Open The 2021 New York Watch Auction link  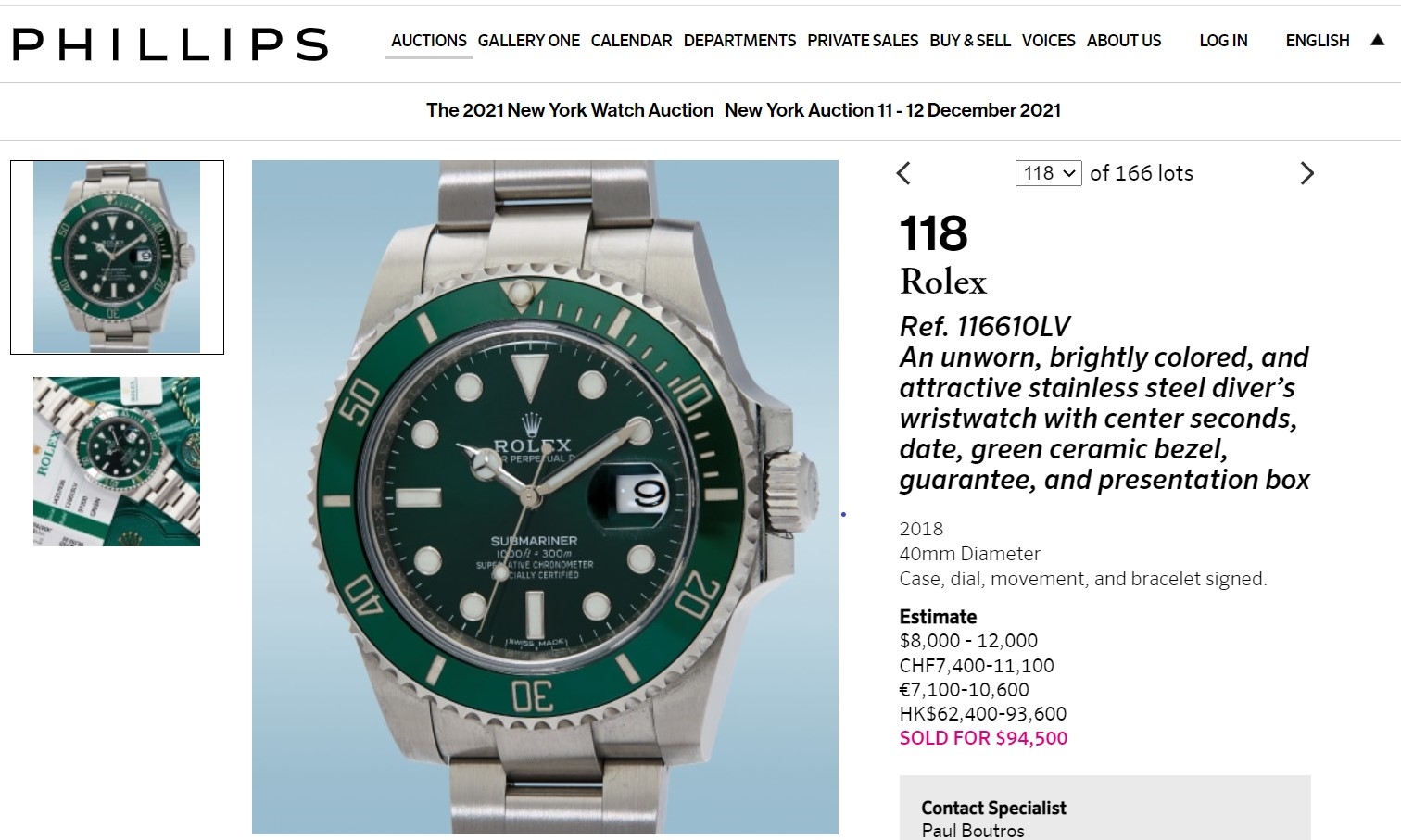(x=569, y=110)
